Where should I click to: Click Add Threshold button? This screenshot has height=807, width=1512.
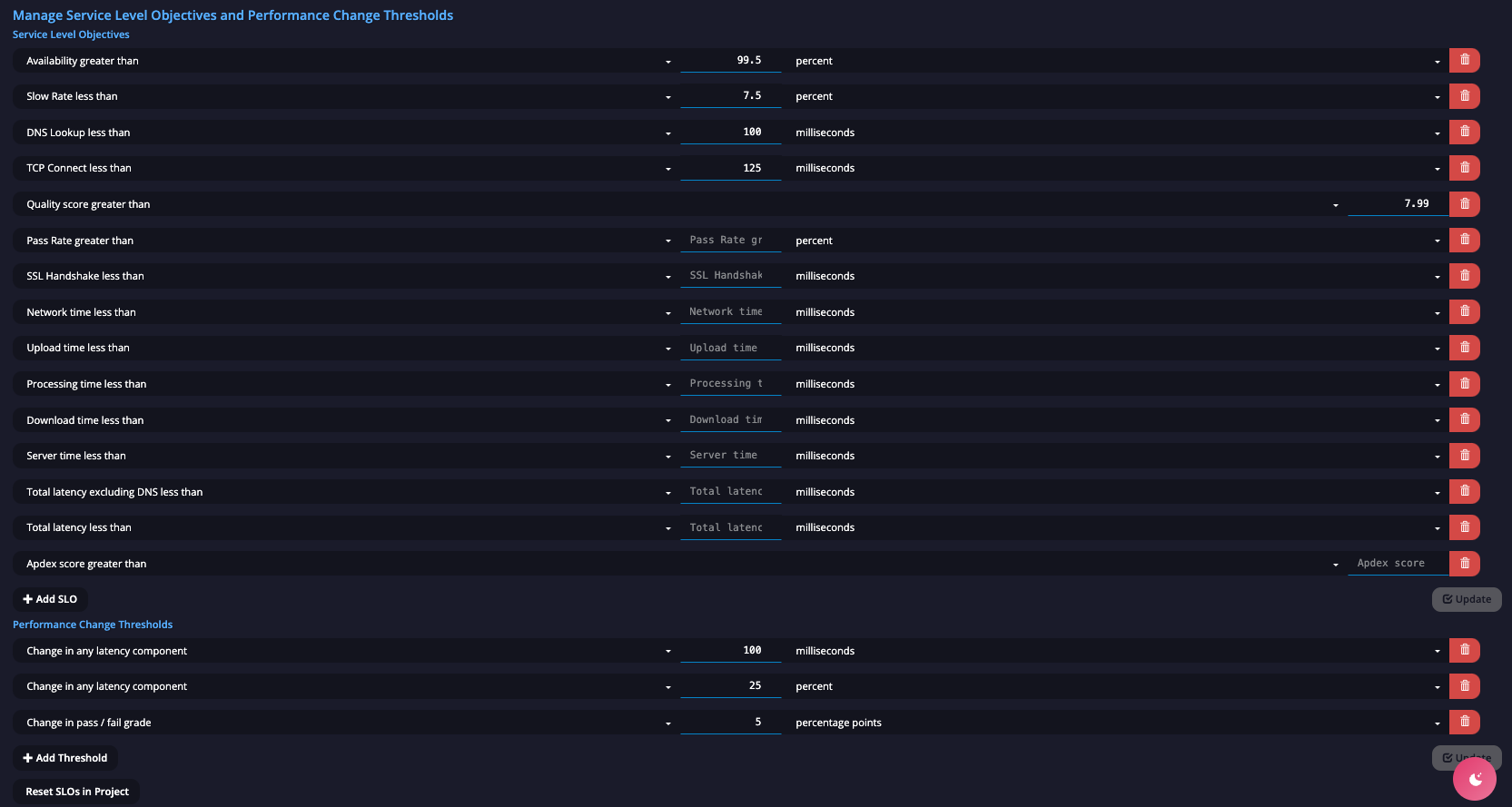coord(64,758)
